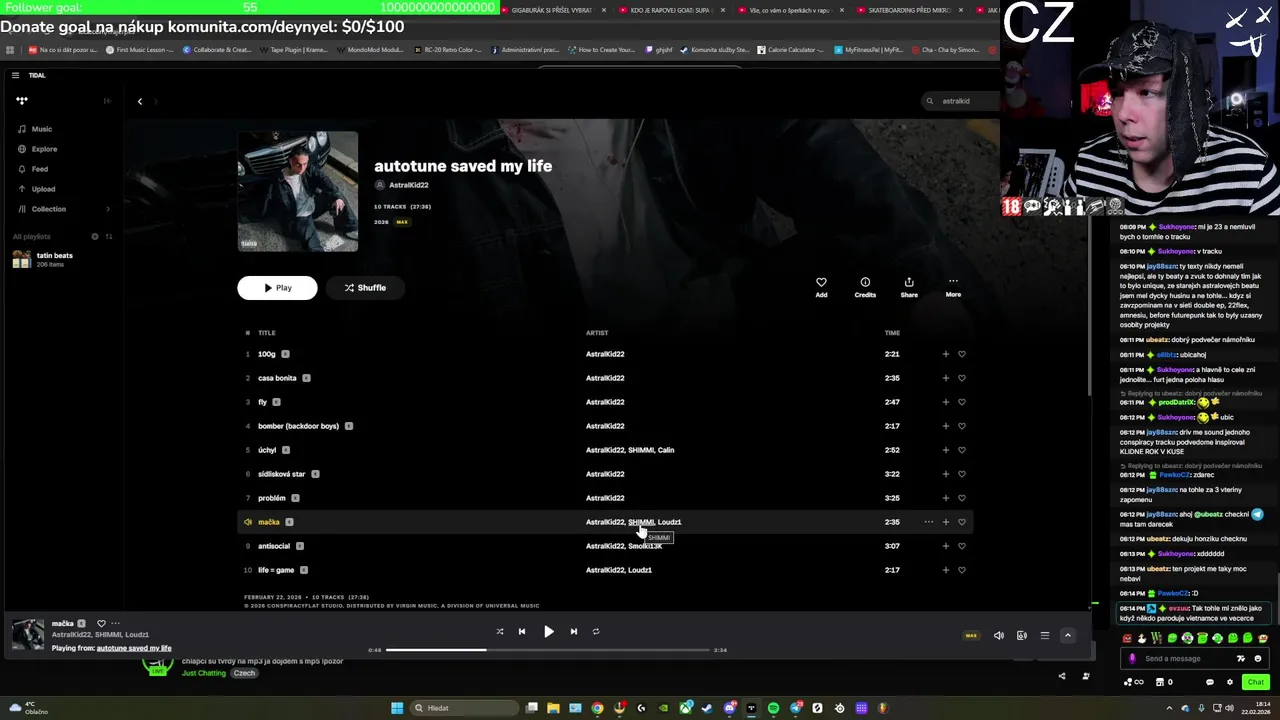1280x720 pixels.
Task: Add úchyl track to playlist
Action: tap(945, 450)
